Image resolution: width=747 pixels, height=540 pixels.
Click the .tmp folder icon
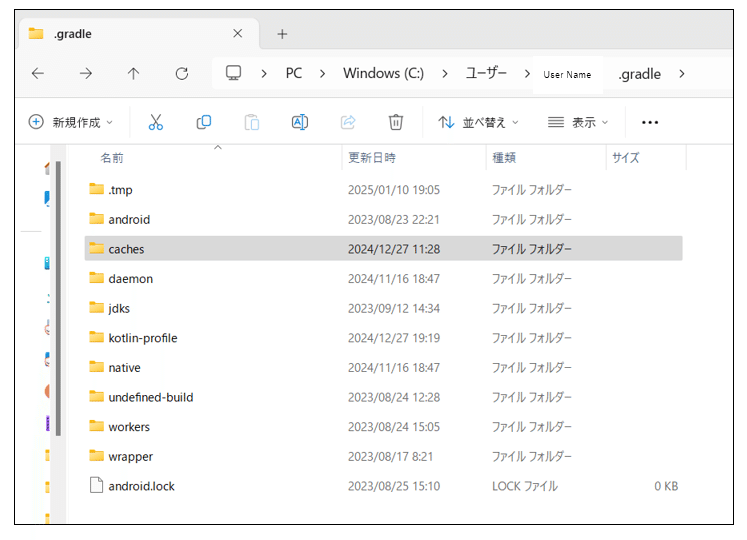[97, 189]
